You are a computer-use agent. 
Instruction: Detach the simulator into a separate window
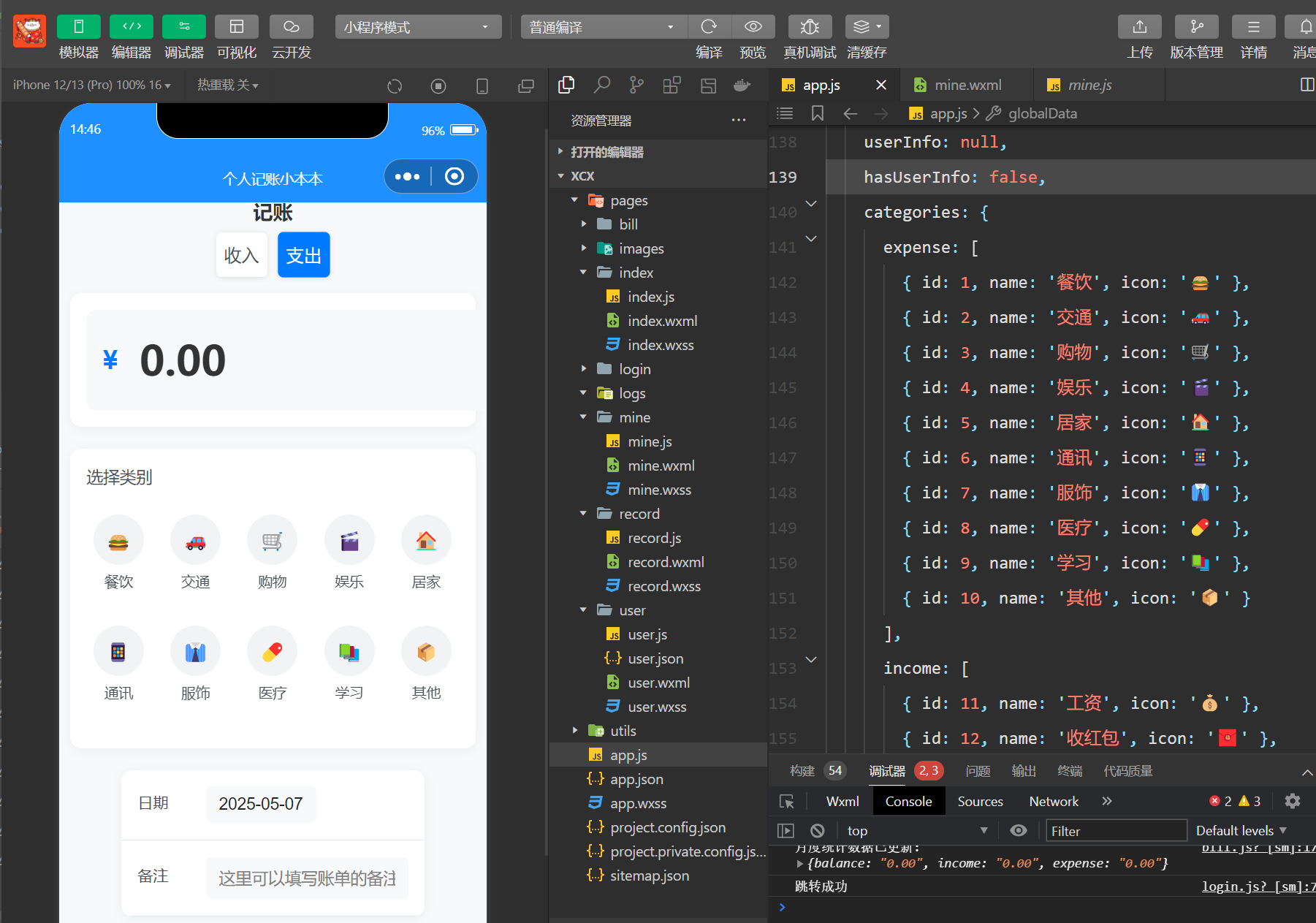click(x=526, y=86)
